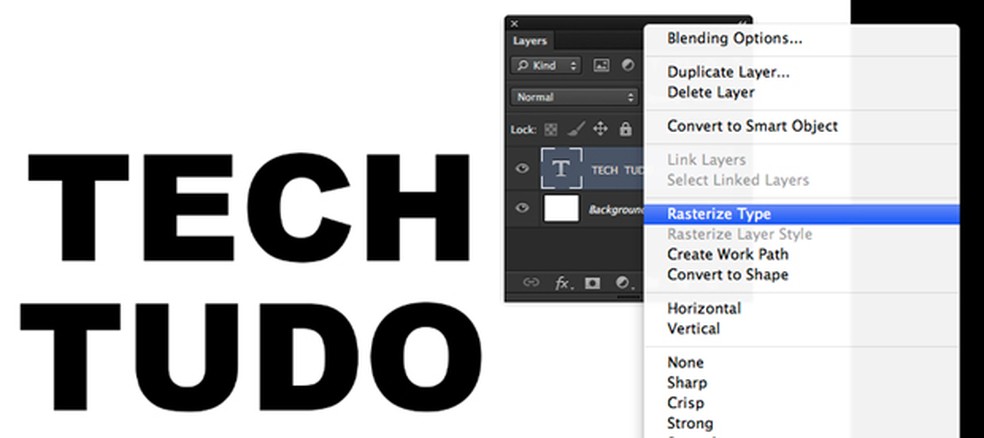Choose Blending Options in context menu
The height and width of the screenshot is (438, 984).
click(734, 38)
